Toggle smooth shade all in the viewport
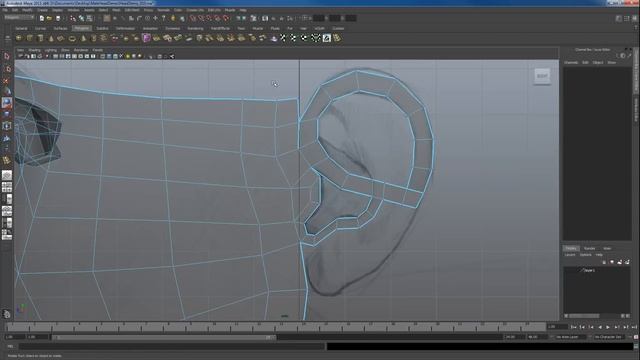 tap(109, 56)
